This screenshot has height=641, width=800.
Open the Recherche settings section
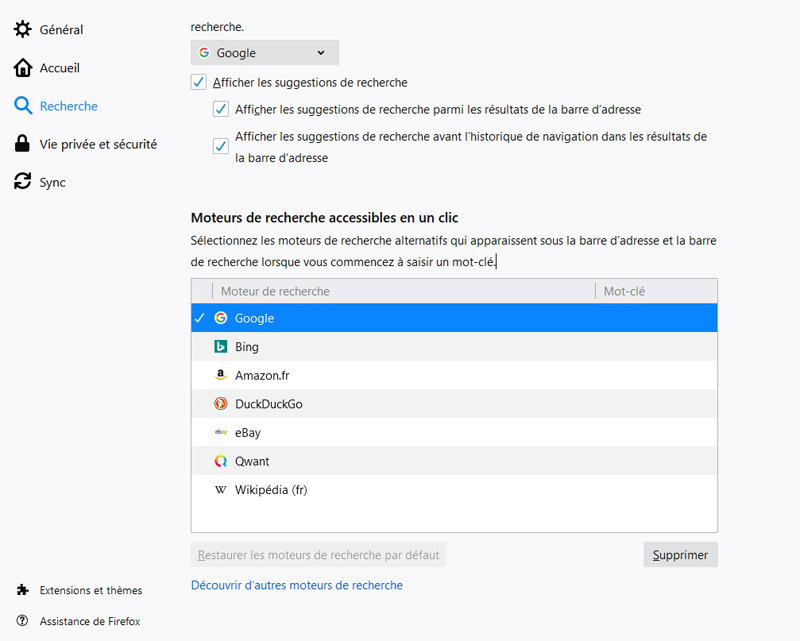click(68, 106)
